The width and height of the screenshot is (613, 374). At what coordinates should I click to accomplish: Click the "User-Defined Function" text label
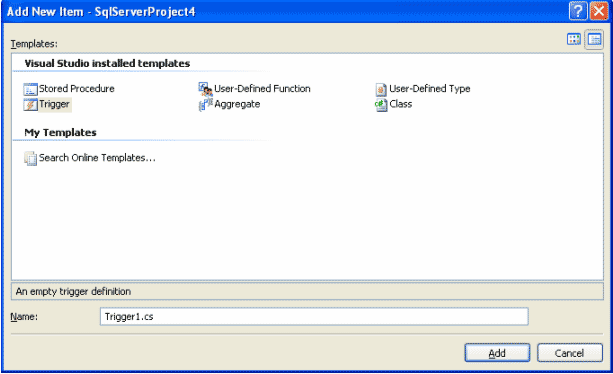point(262,89)
